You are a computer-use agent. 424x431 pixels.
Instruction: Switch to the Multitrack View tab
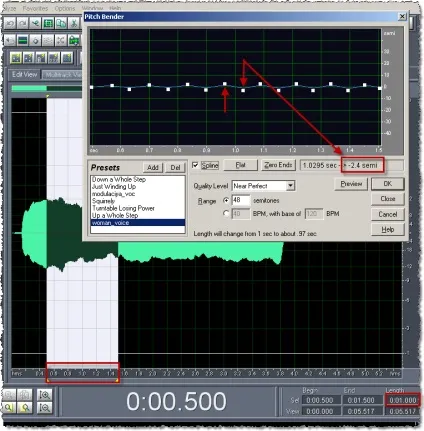point(63,75)
